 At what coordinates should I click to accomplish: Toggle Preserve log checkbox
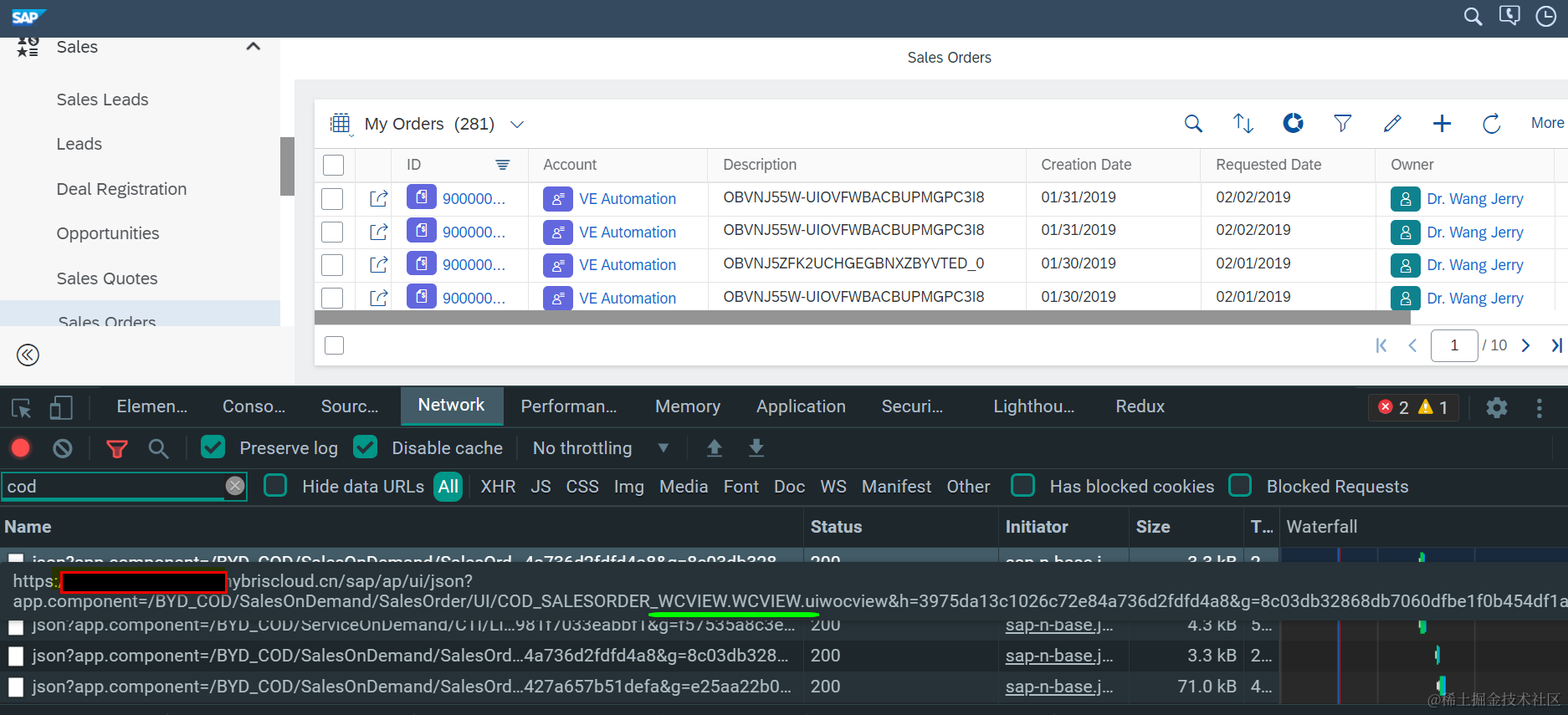coord(213,447)
